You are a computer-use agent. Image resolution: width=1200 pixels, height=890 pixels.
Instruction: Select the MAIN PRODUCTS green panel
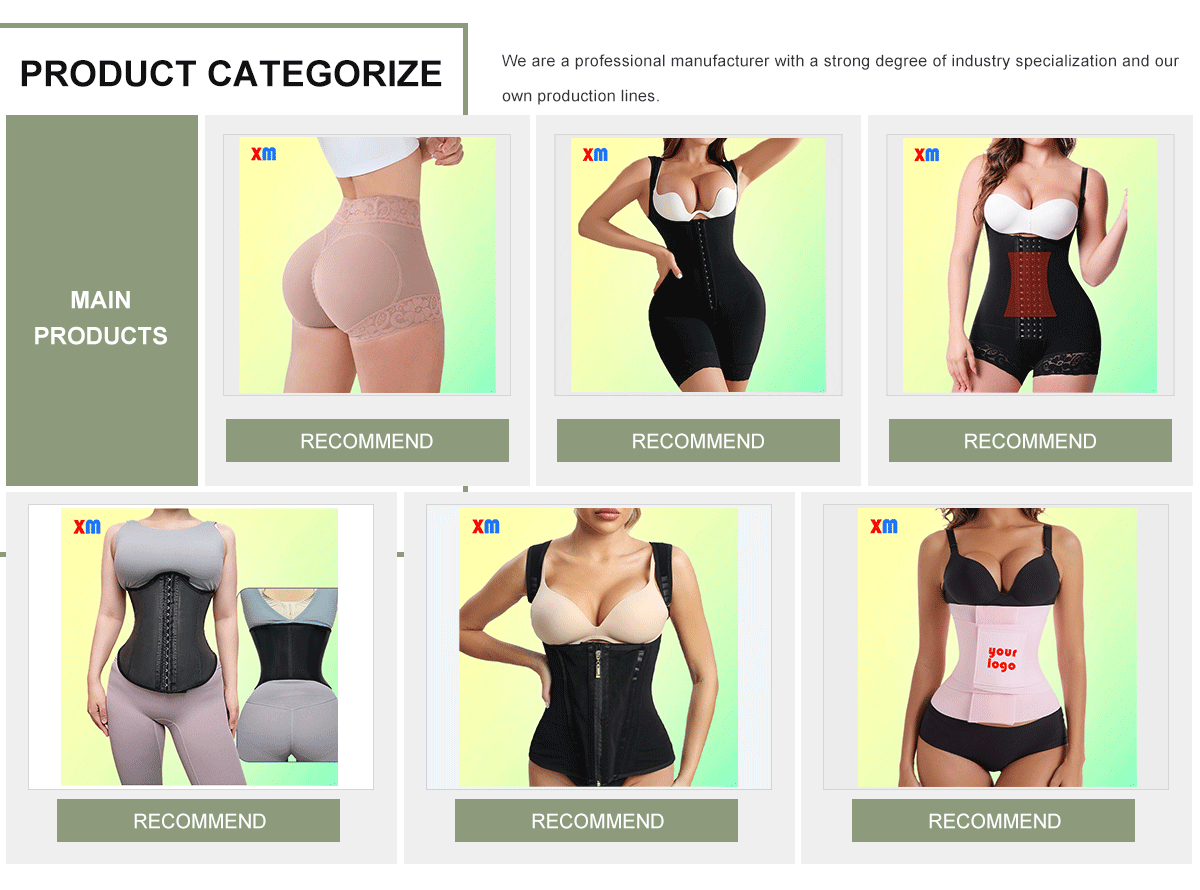point(102,300)
